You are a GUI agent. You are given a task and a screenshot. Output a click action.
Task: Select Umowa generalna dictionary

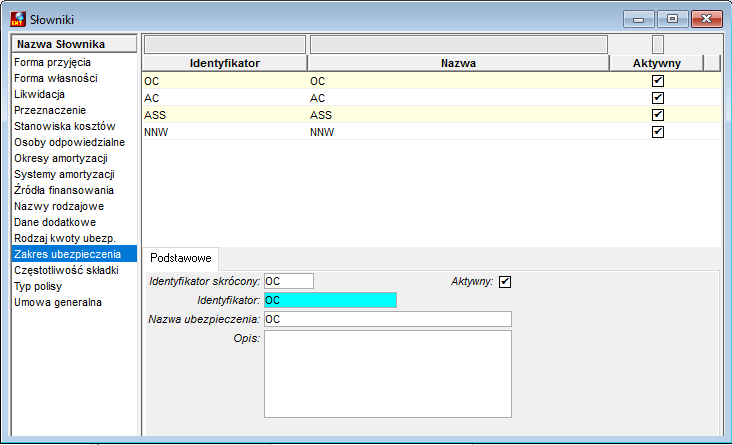click(74, 302)
